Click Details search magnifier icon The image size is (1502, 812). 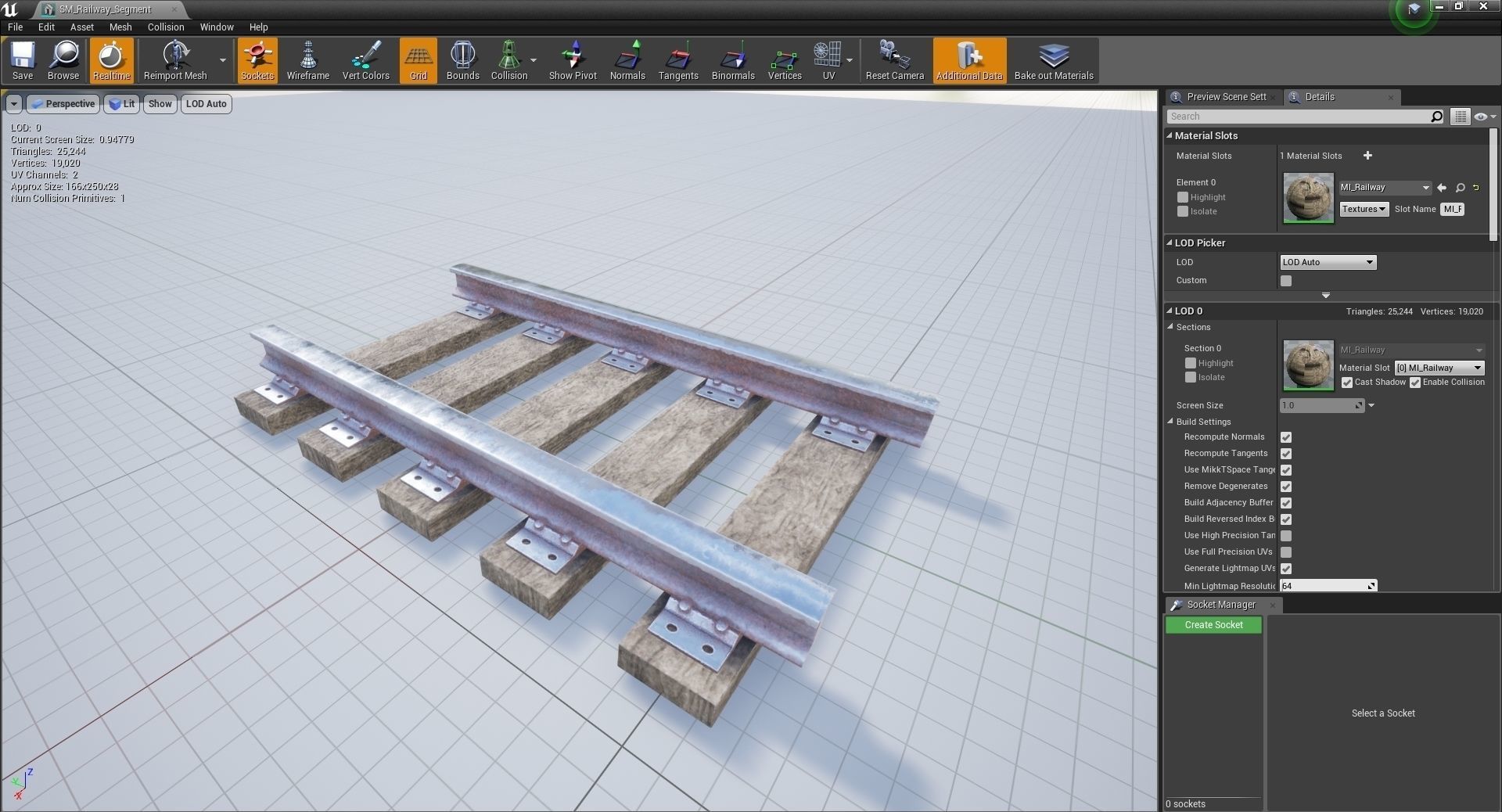[x=1436, y=117]
